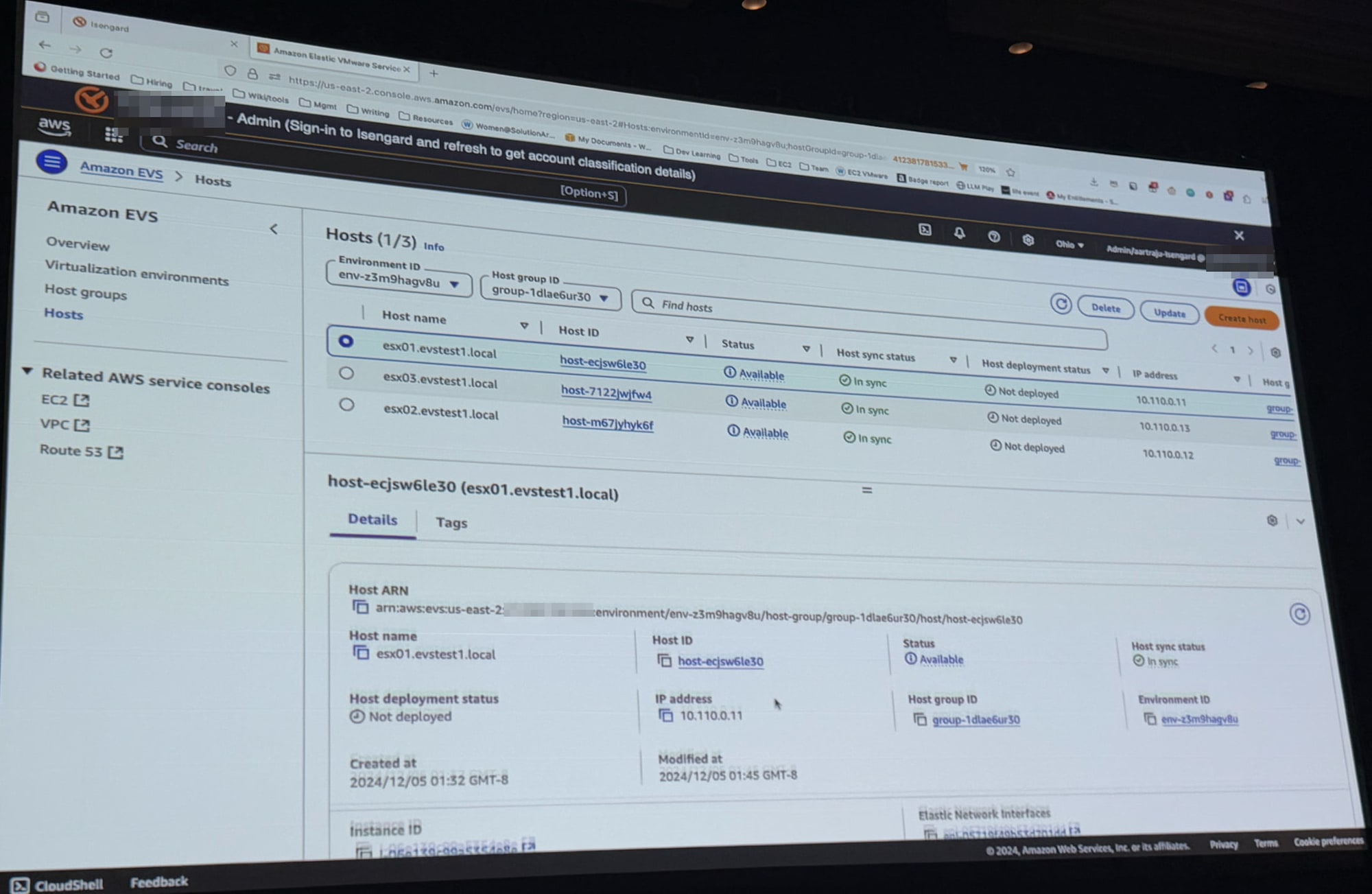
Task: Open the Ohio region selector
Action: pyautogui.click(x=1069, y=244)
